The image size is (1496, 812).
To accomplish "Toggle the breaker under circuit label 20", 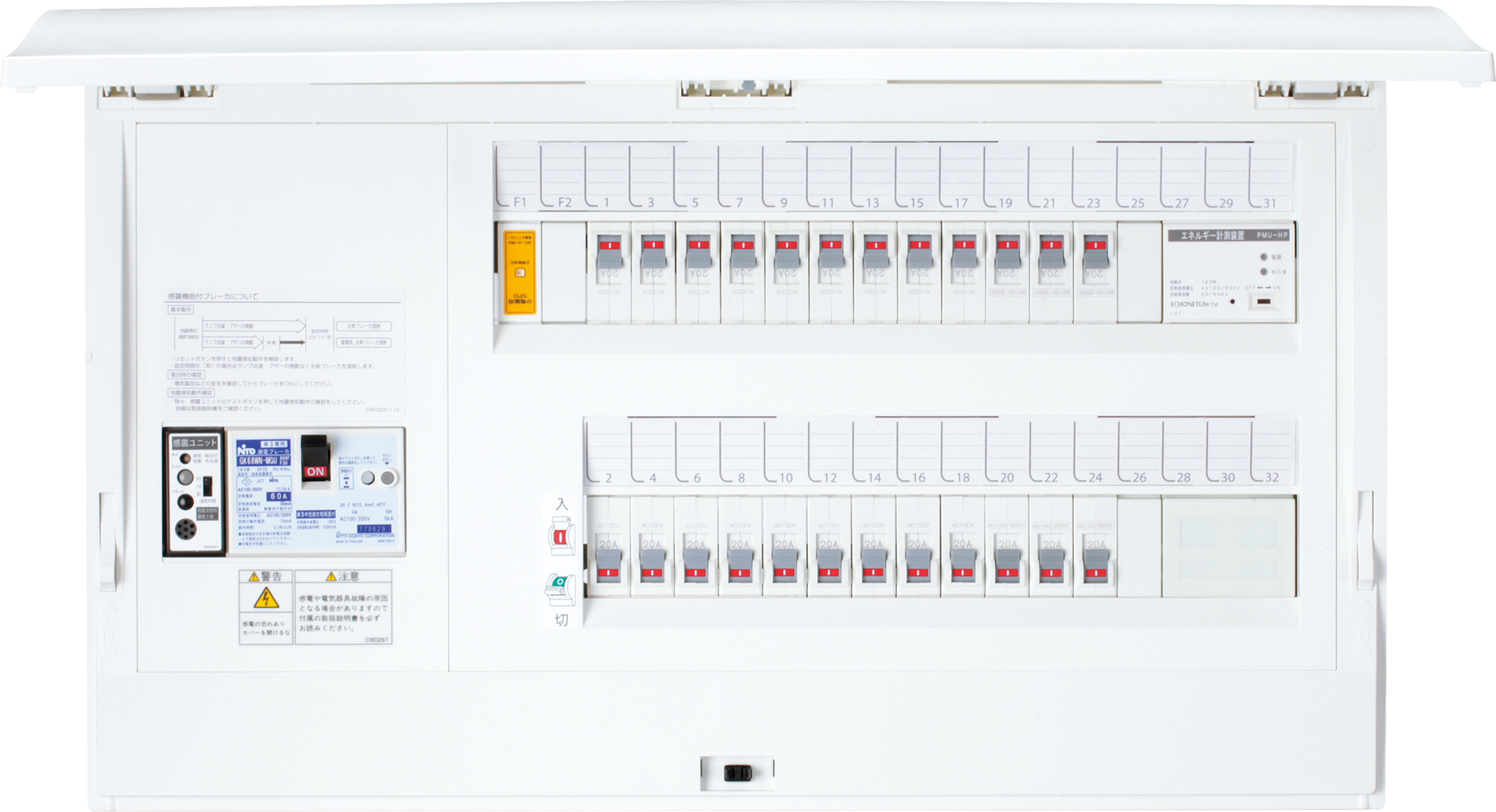I will 1007,566.
